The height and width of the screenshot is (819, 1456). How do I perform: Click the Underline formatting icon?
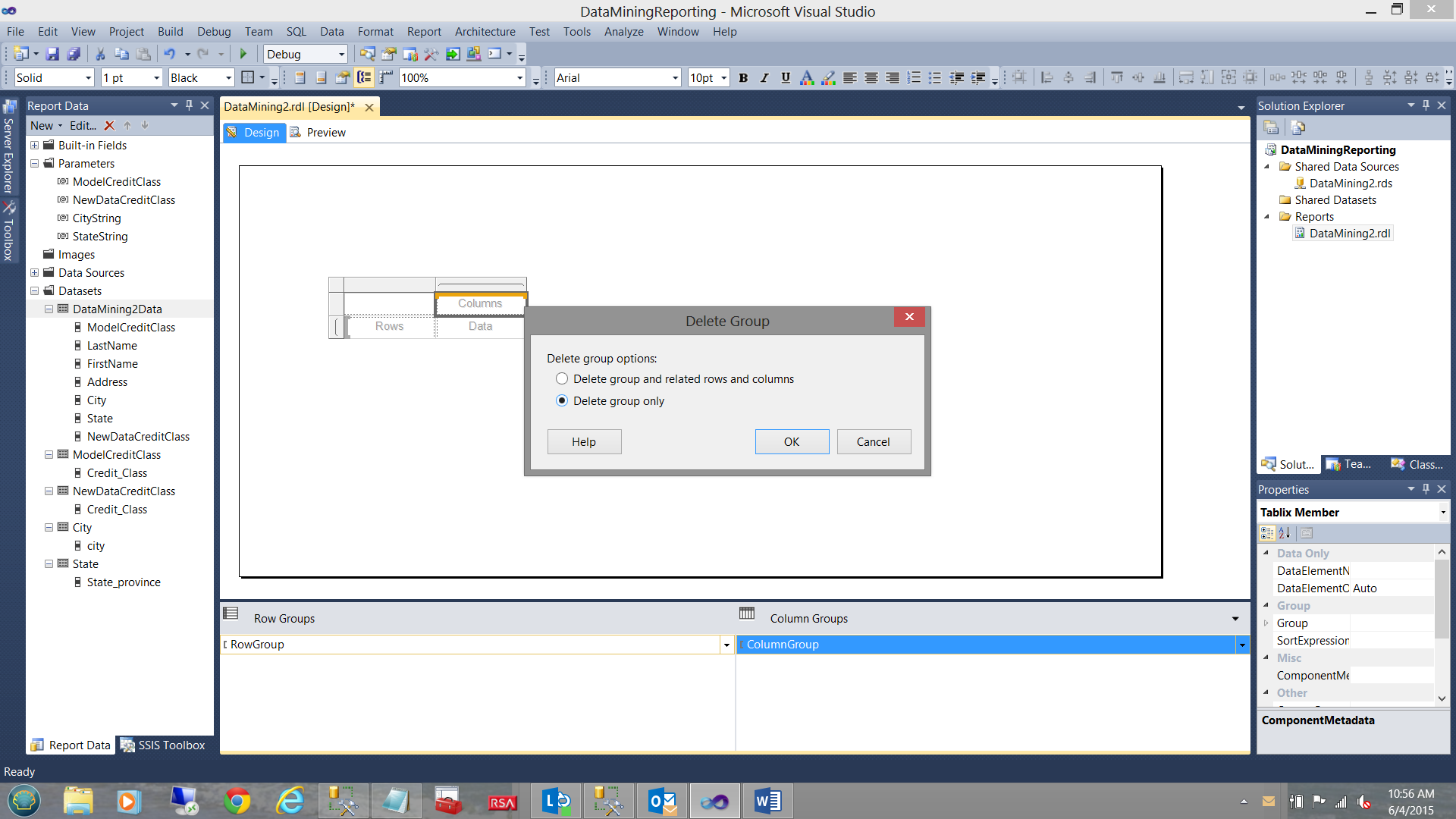point(786,77)
